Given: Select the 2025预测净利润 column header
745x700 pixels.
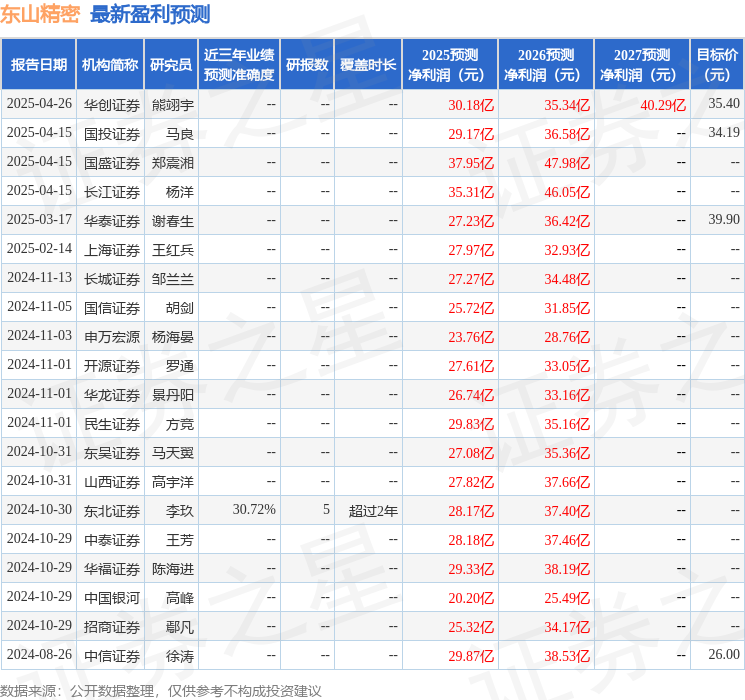Looking at the screenshot, I should (x=449, y=65).
